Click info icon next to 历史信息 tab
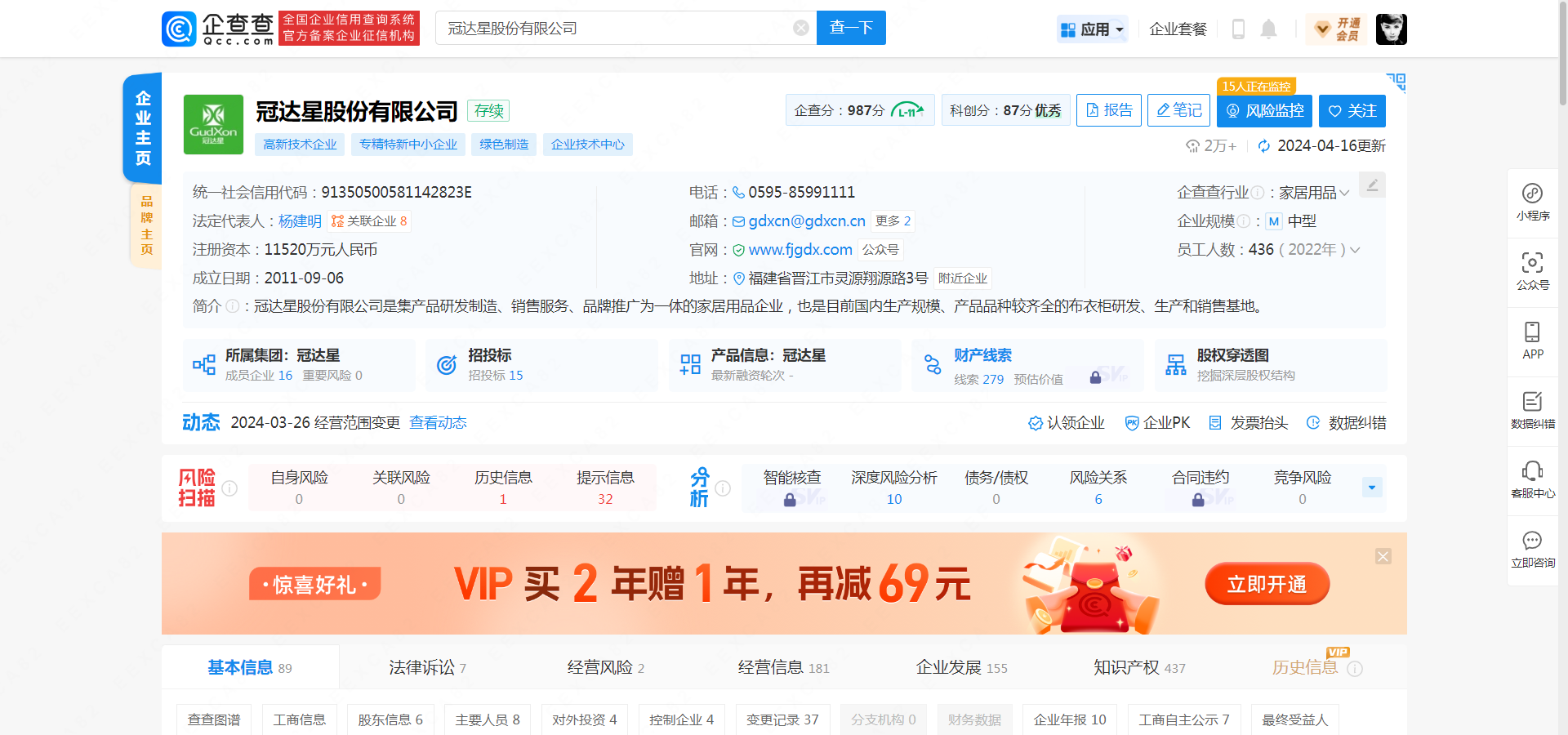 click(x=1355, y=669)
